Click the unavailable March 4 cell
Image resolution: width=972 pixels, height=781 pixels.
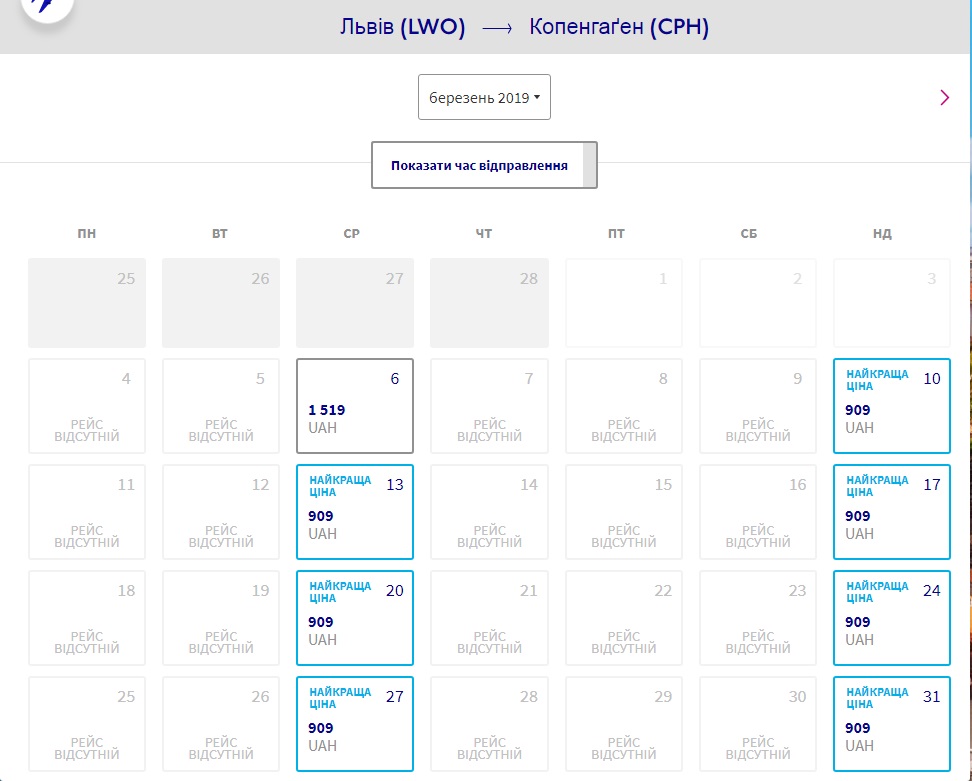coord(87,406)
